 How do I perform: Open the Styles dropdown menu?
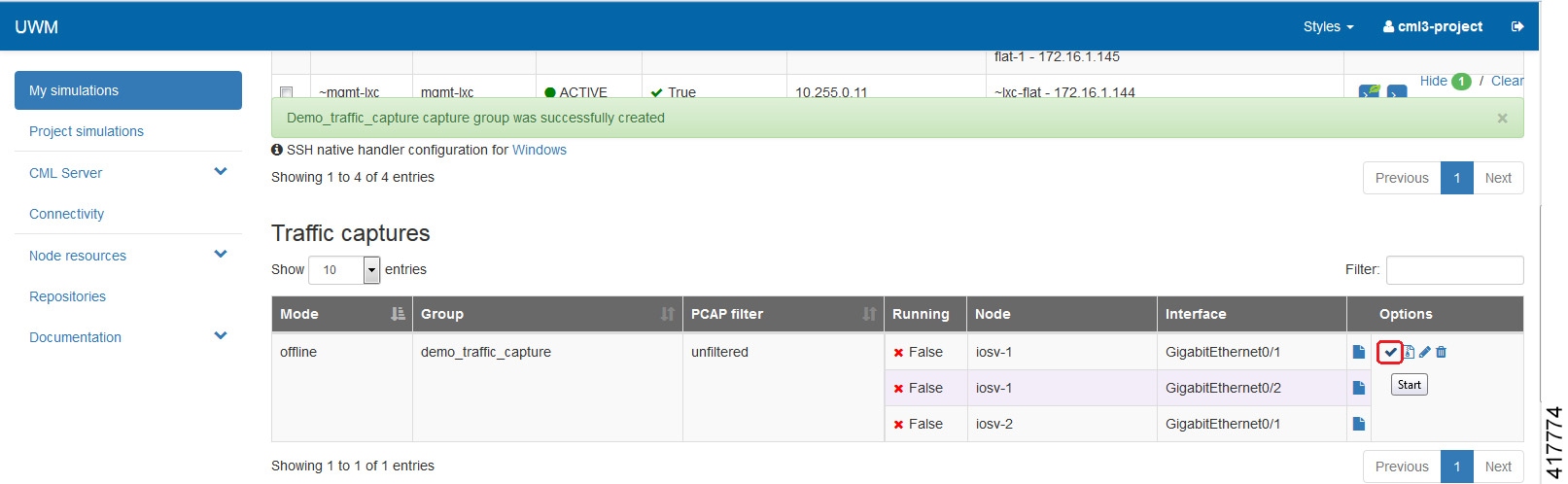(x=1328, y=26)
